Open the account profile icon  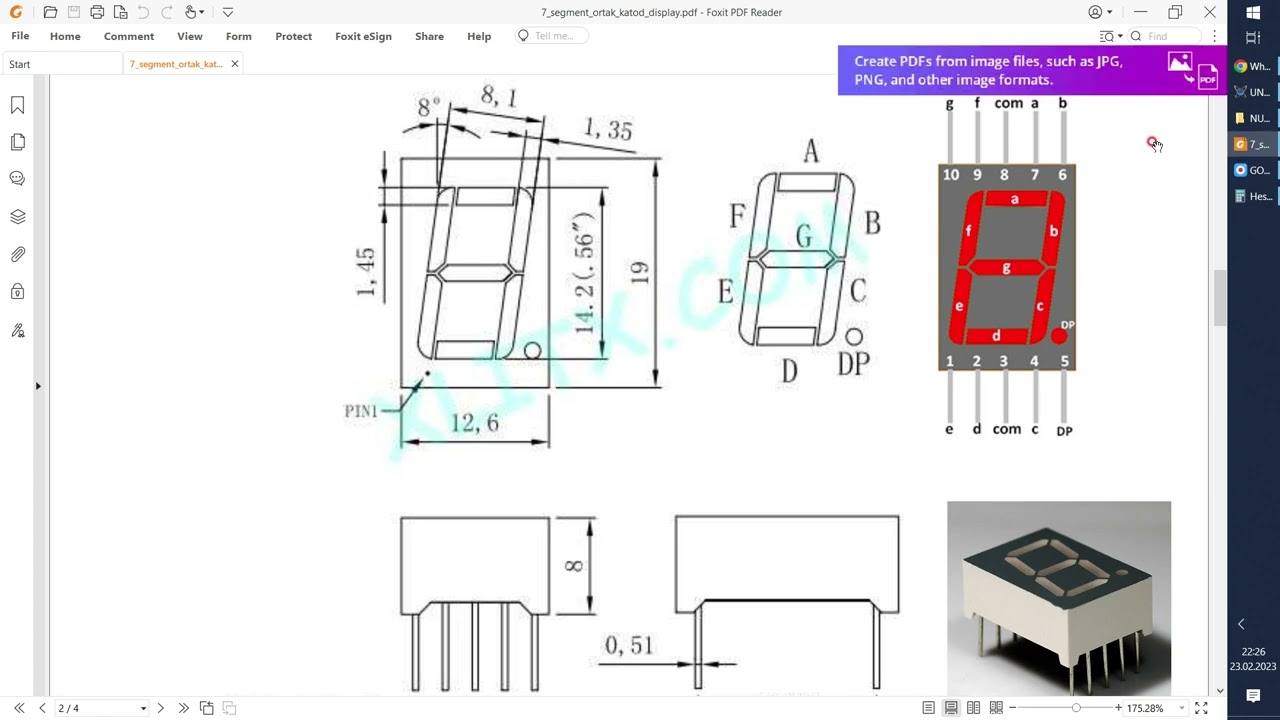point(1095,12)
